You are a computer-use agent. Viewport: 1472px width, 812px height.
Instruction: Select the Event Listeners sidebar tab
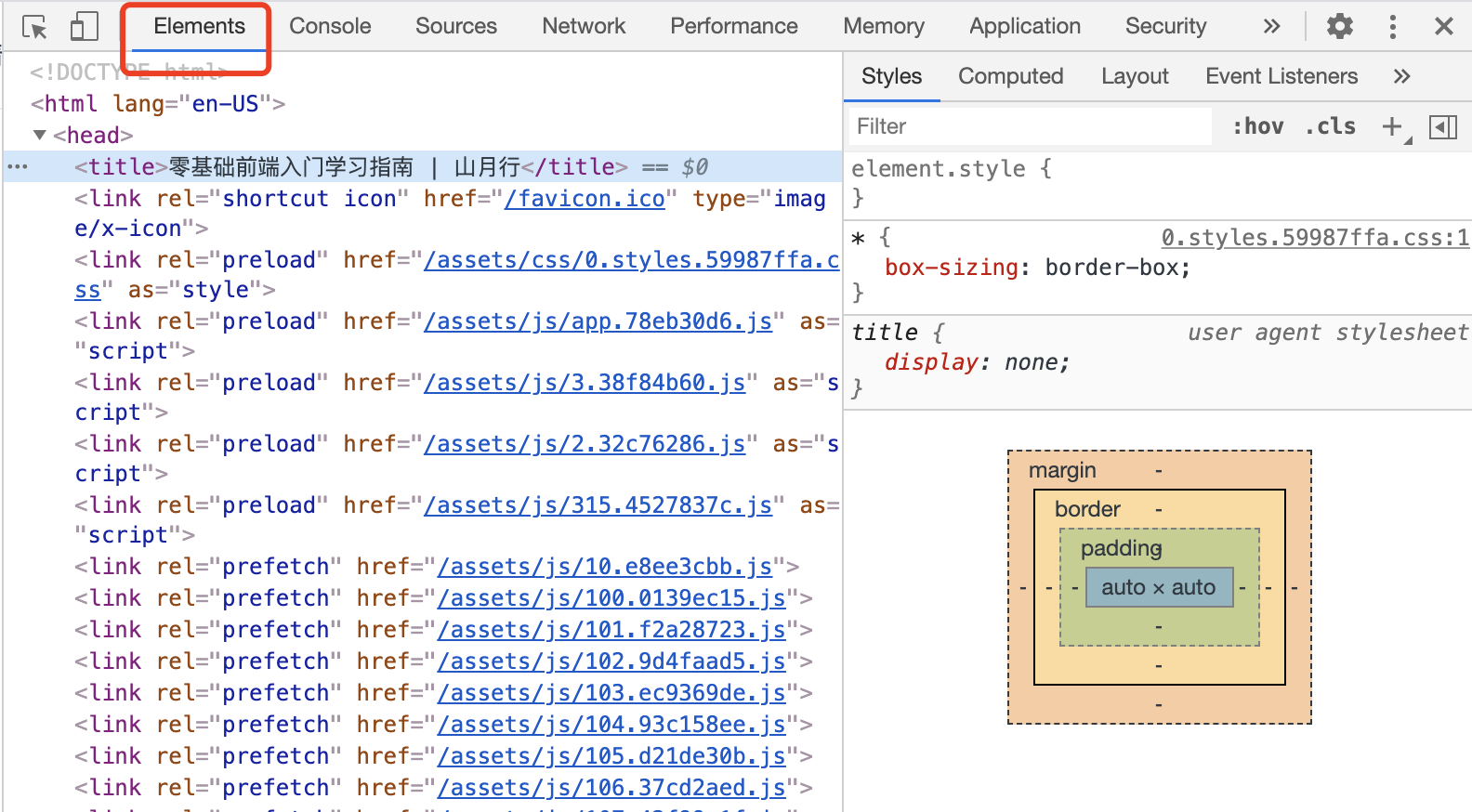pyautogui.click(x=1281, y=76)
